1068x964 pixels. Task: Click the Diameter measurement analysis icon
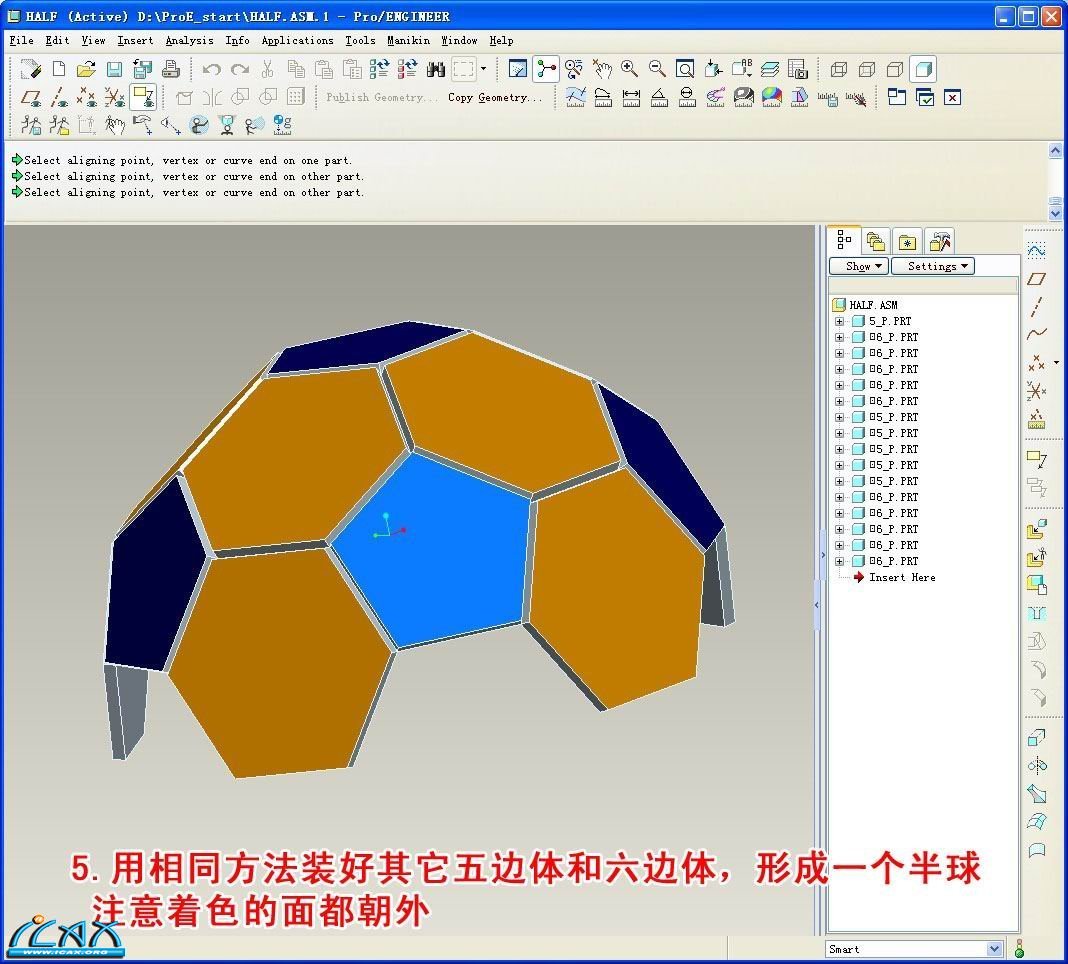click(x=687, y=97)
